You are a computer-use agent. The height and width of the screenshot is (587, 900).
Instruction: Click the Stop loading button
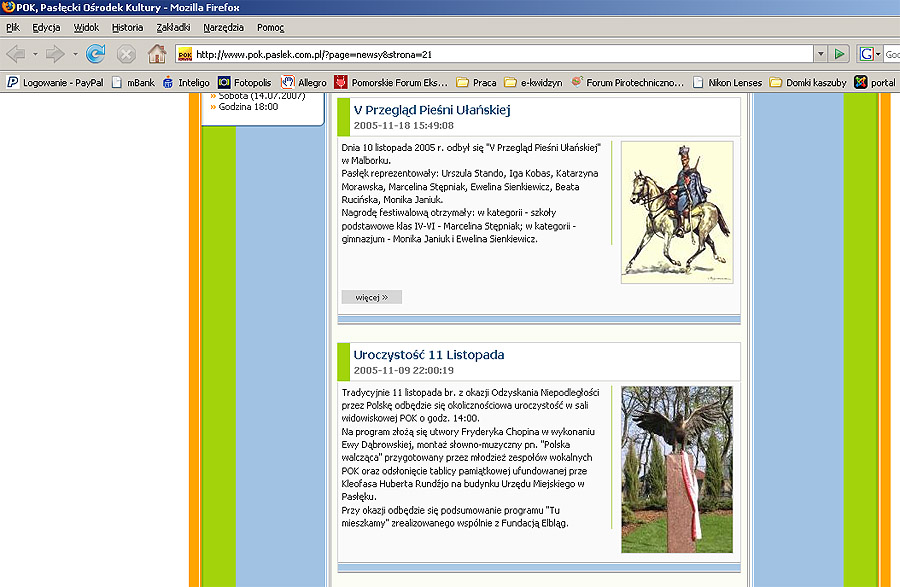126,54
